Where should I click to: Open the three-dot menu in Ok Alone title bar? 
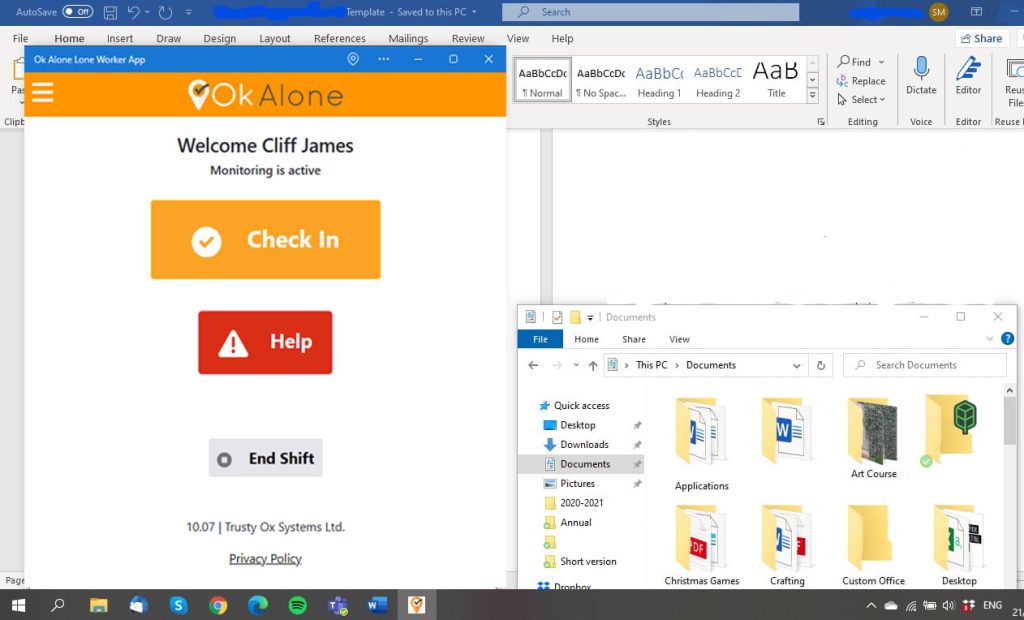pyautogui.click(x=383, y=59)
